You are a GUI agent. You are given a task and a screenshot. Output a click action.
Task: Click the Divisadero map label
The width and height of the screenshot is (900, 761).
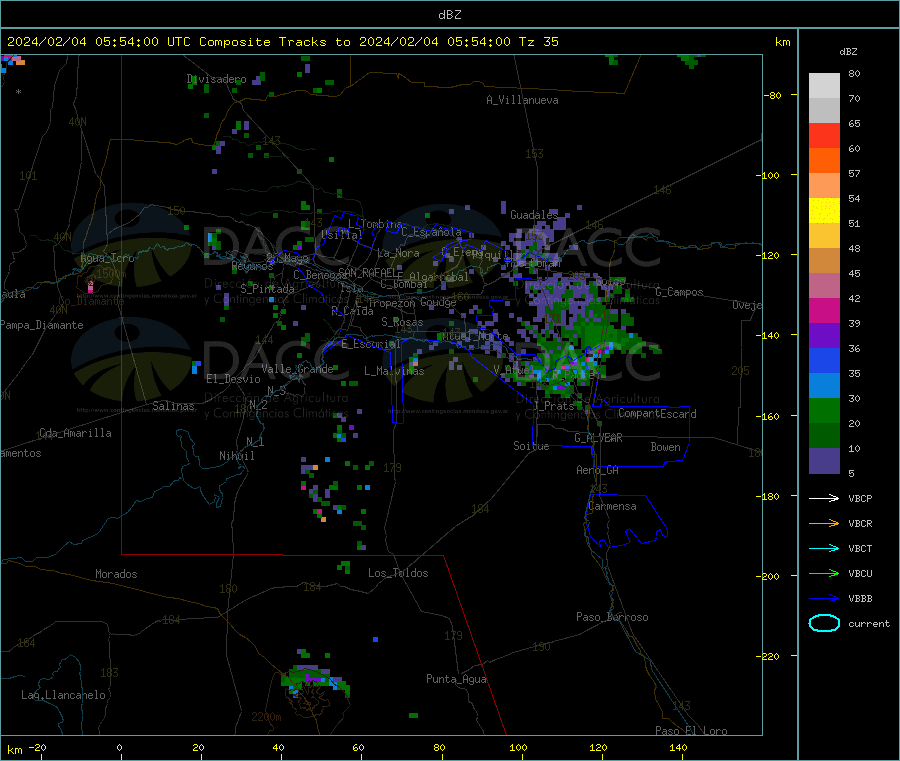click(216, 79)
